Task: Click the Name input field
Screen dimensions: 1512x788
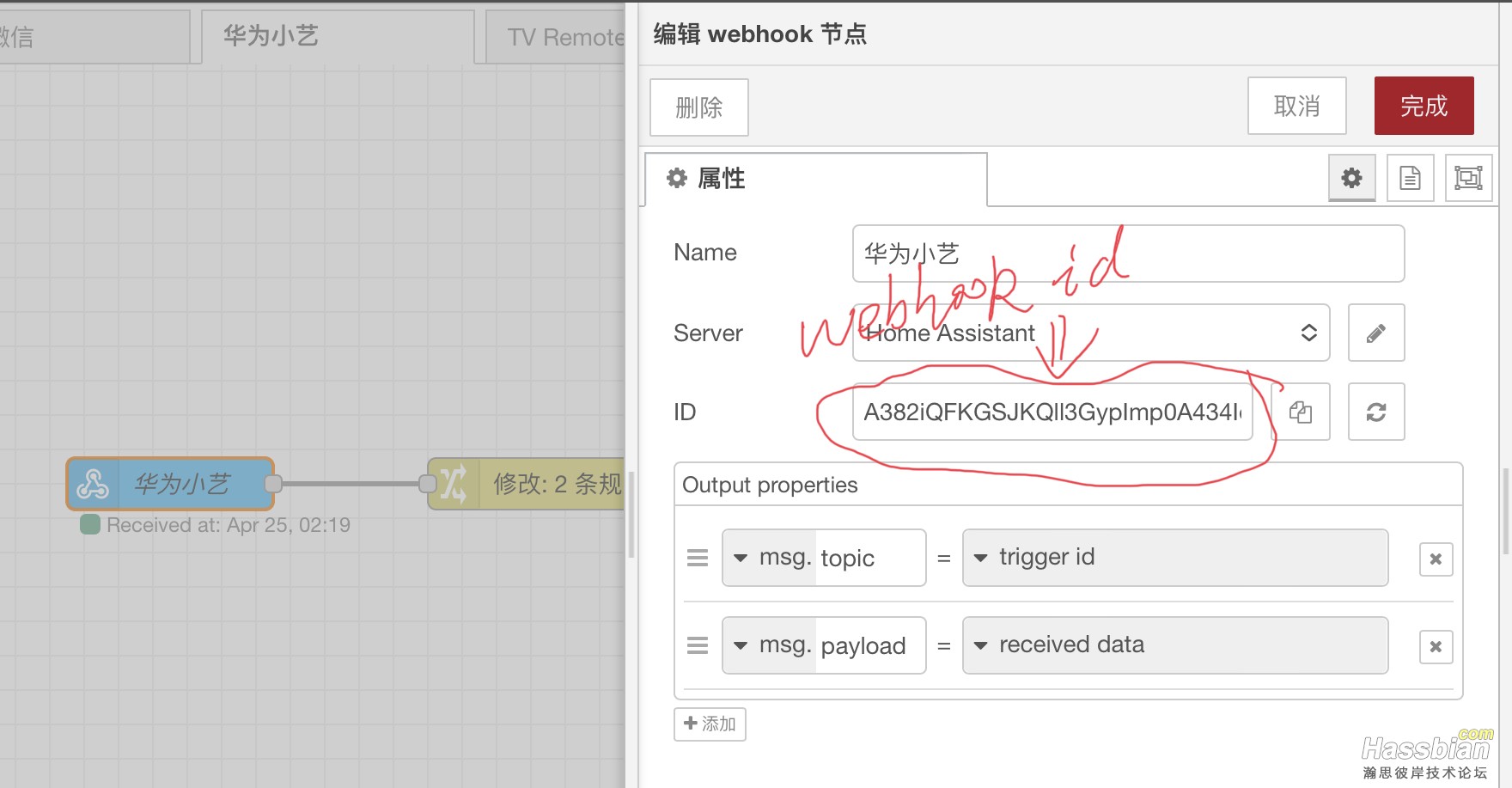Action: click(x=1129, y=254)
